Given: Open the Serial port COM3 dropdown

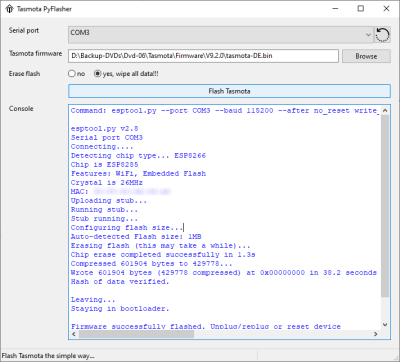Looking at the screenshot, I should 221,35.
